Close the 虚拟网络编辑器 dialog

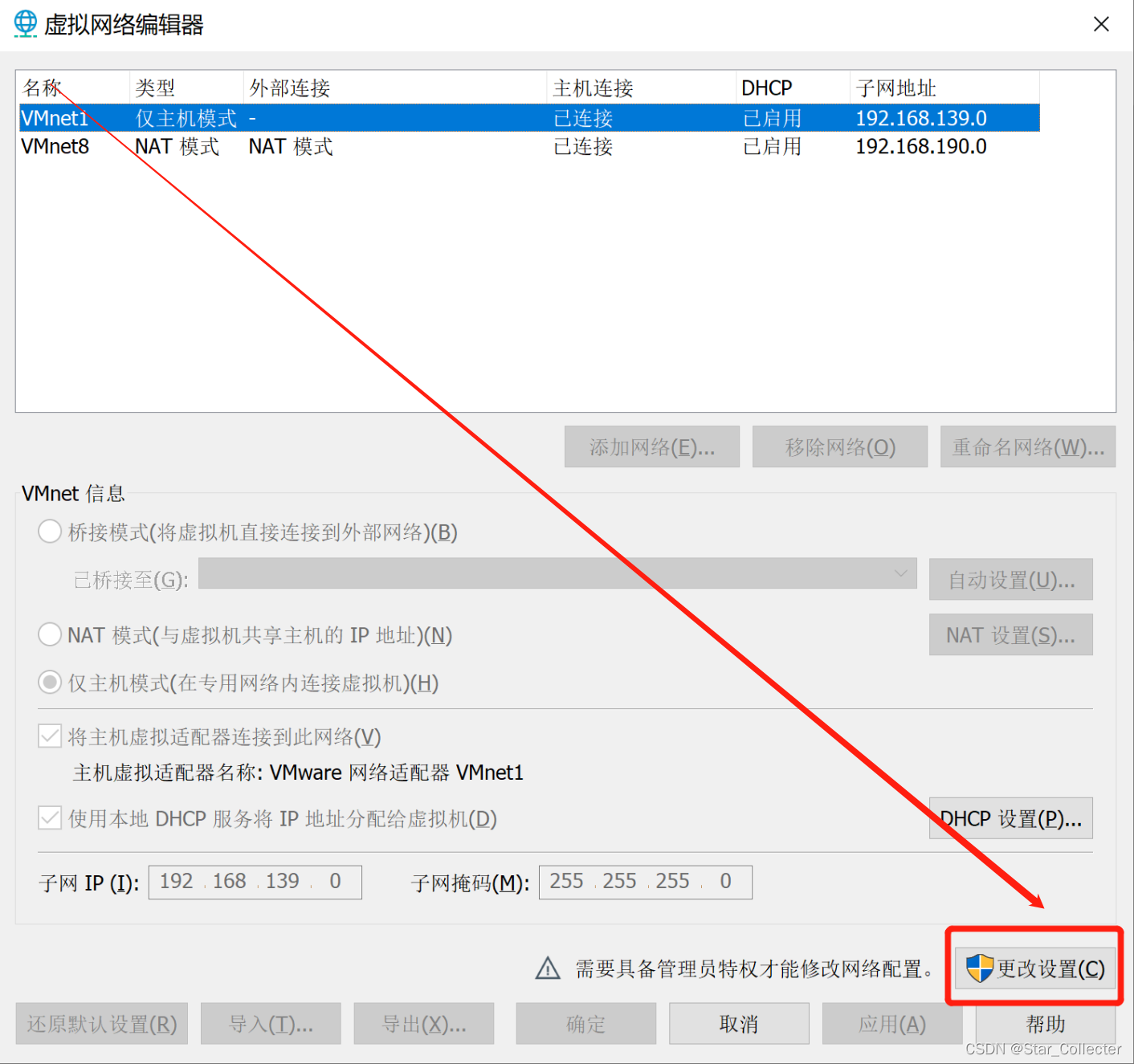[x=1101, y=24]
